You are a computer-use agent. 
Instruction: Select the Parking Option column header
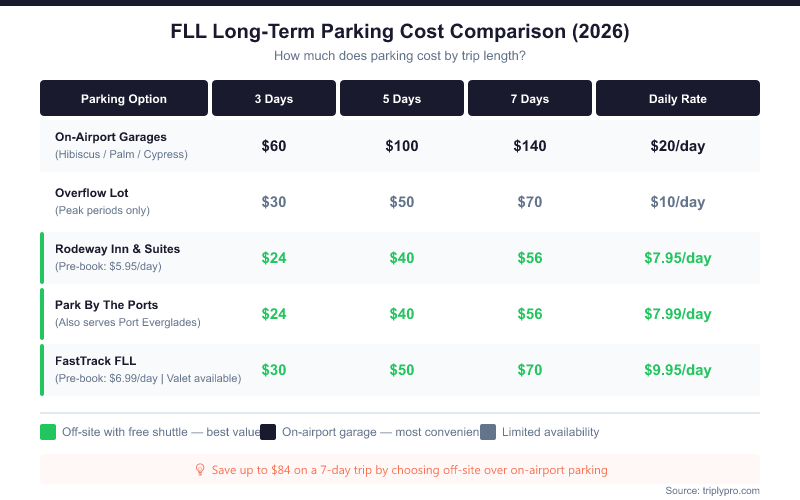coord(124,99)
